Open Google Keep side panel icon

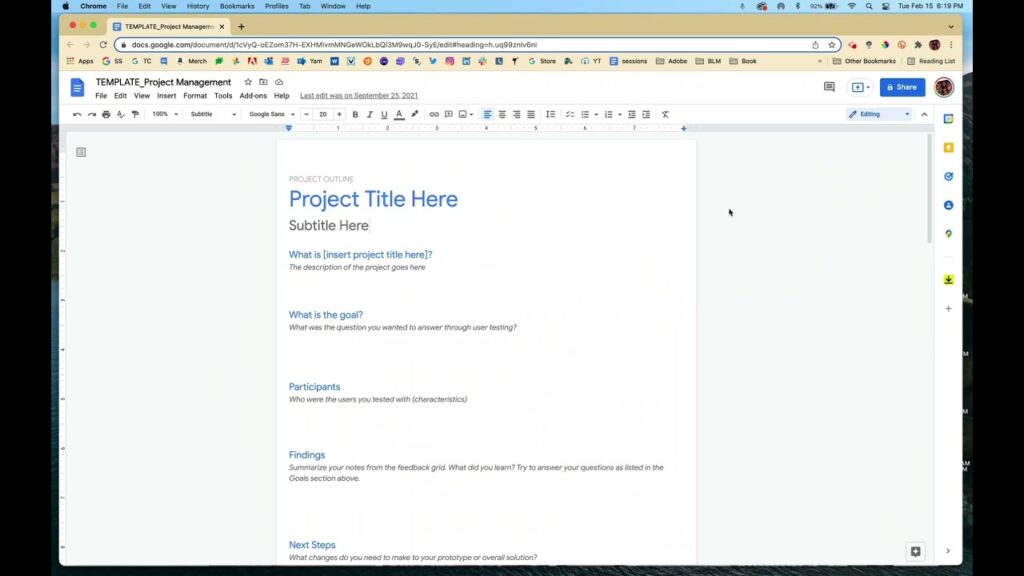pyautogui.click(x=949, y=148)
